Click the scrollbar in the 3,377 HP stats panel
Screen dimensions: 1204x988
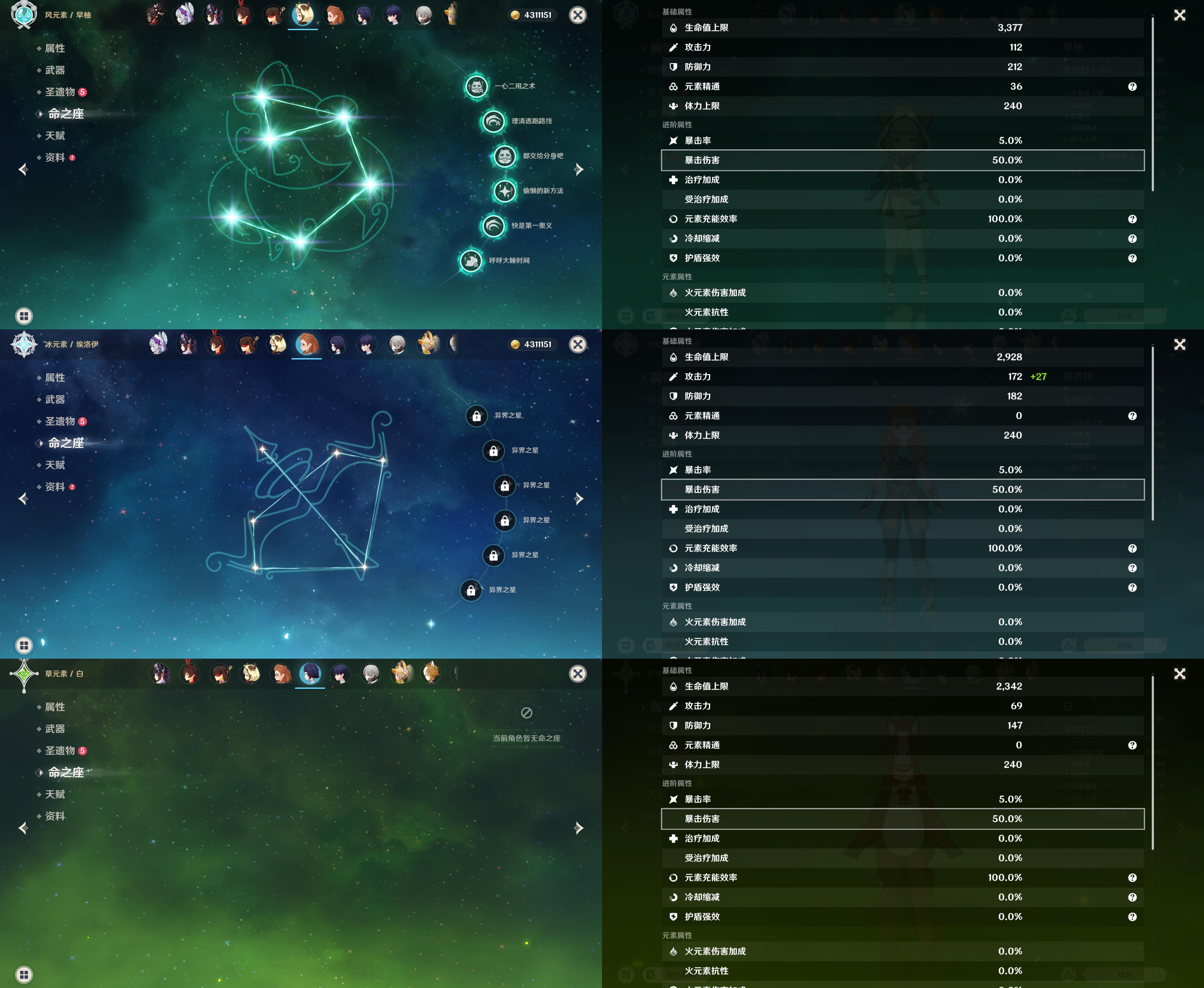tap(1153, 104)
